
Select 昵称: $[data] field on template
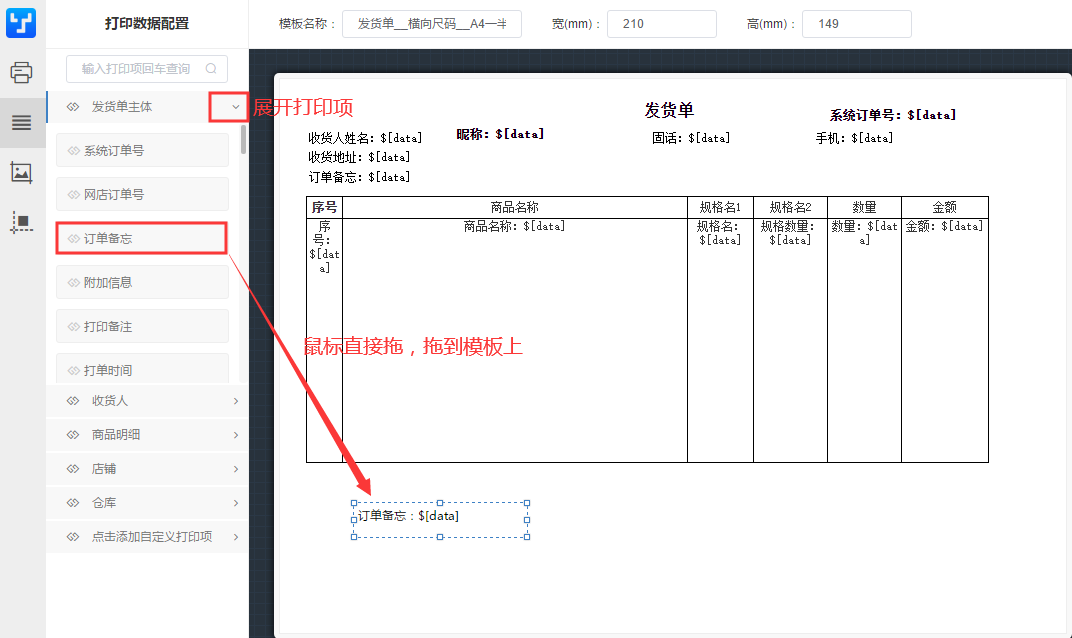point(500,134)
